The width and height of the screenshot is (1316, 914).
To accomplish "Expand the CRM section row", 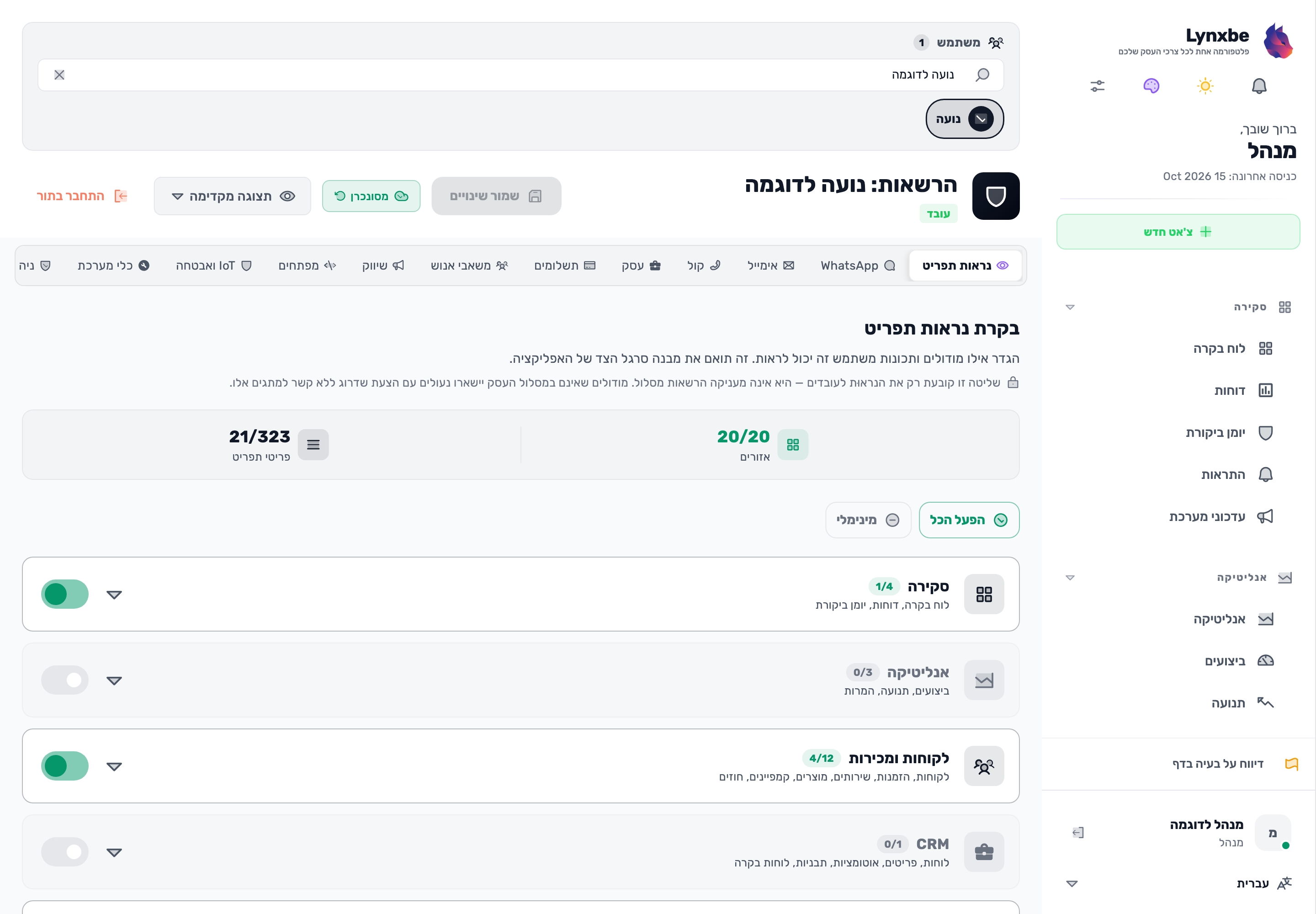I will coord(115,853).
